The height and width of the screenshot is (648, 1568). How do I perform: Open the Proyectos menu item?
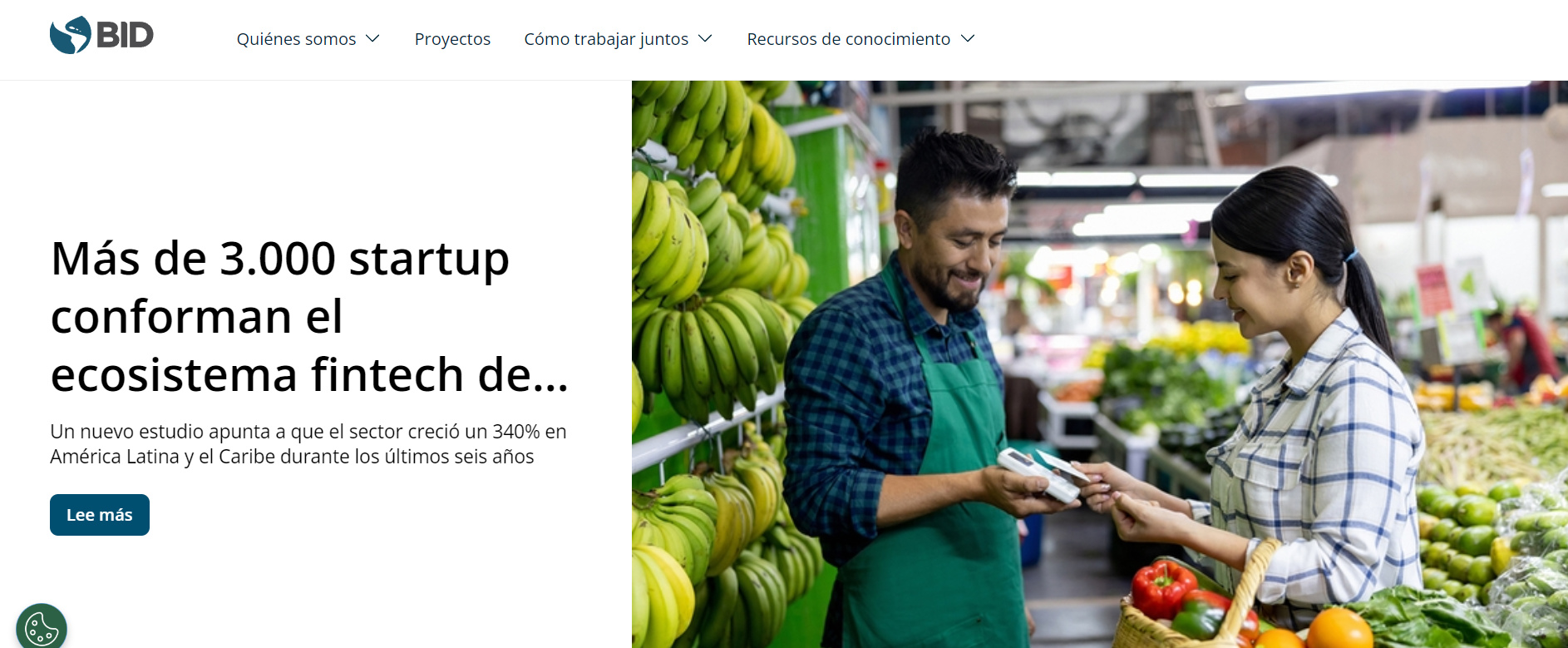tap(452, 39)
